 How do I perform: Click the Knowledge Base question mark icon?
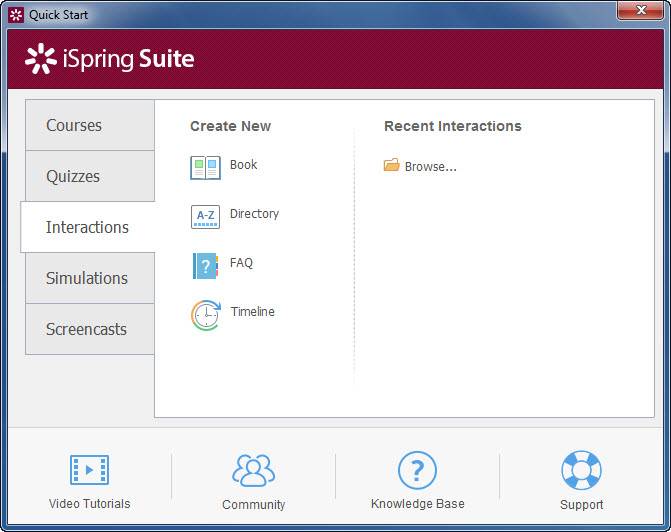pyautogui.click(x=417, y=470)
